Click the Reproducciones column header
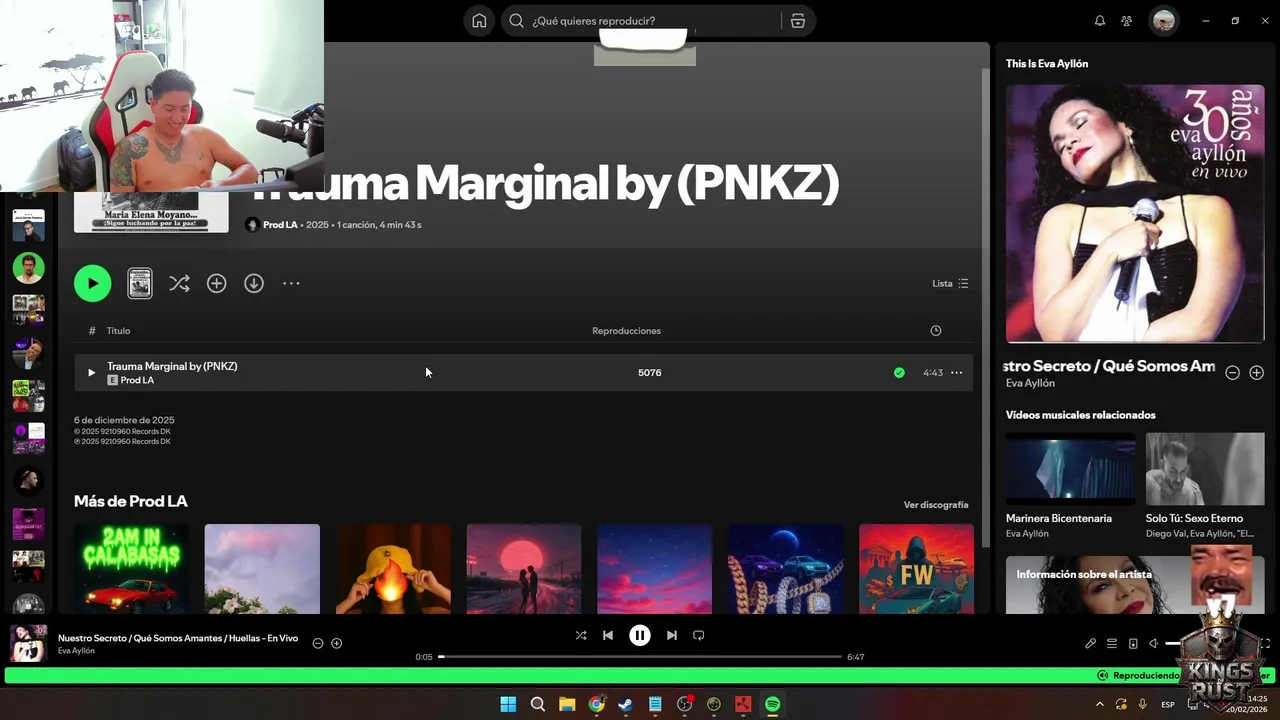 click(626, 331)
